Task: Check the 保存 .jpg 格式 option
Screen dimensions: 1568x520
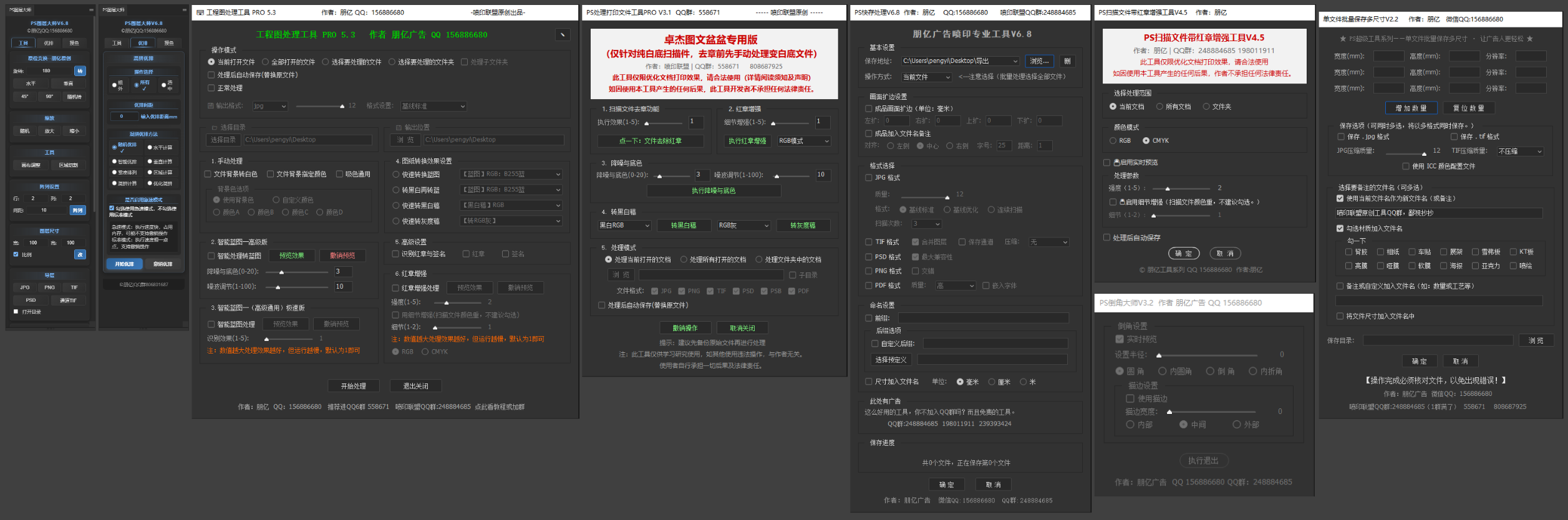Action: [1341, 137]
